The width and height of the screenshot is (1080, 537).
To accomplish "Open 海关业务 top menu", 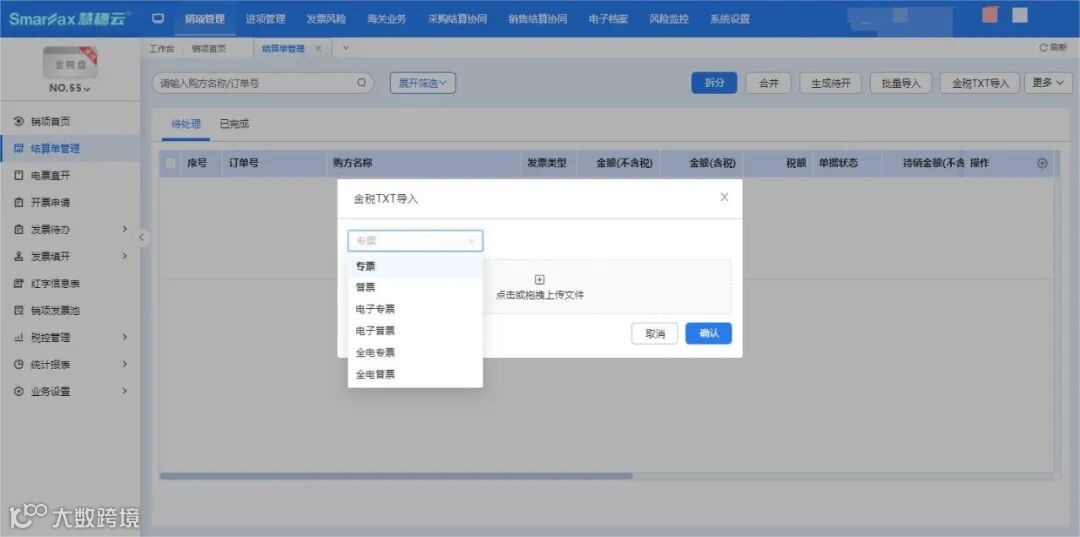I will click(386, 19).
